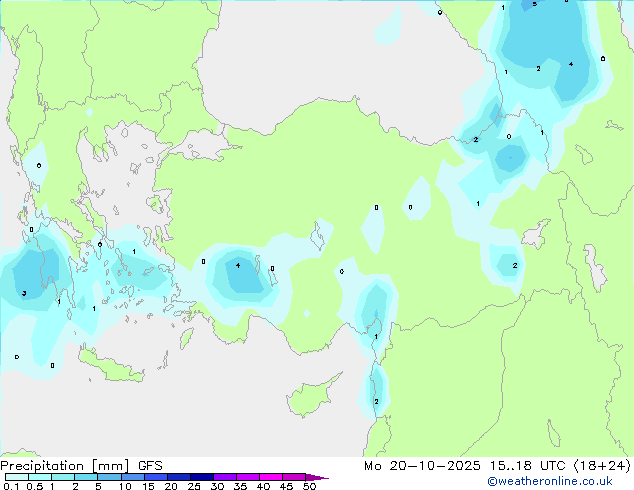Pick the 40–45 mm magenta legend swatch
The height and width of the screenshot is (490, 634).
pos(271,477)
